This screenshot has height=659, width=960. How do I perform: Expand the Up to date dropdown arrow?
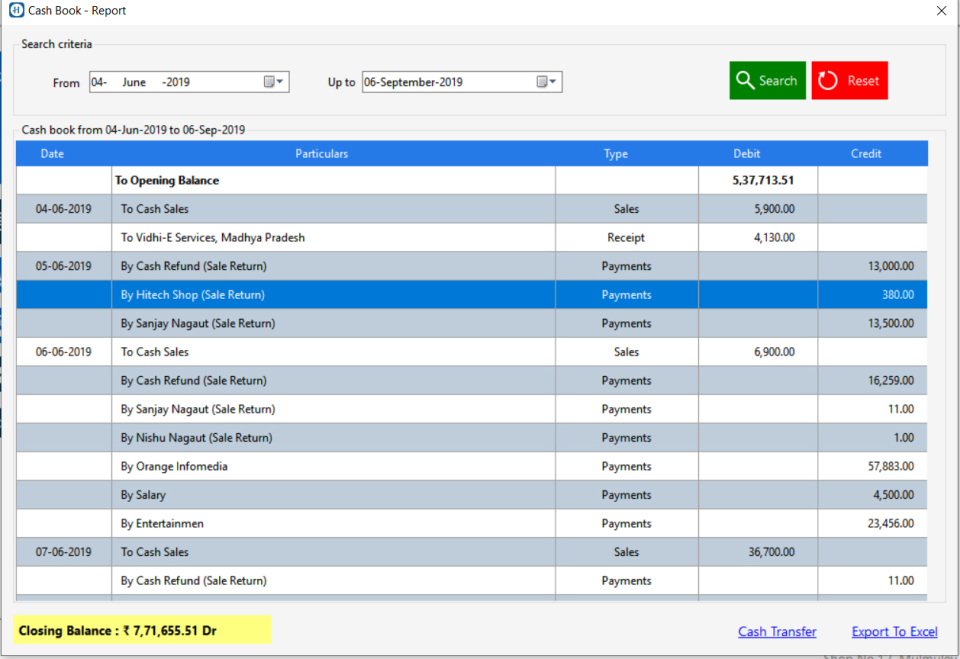(552, 82)
